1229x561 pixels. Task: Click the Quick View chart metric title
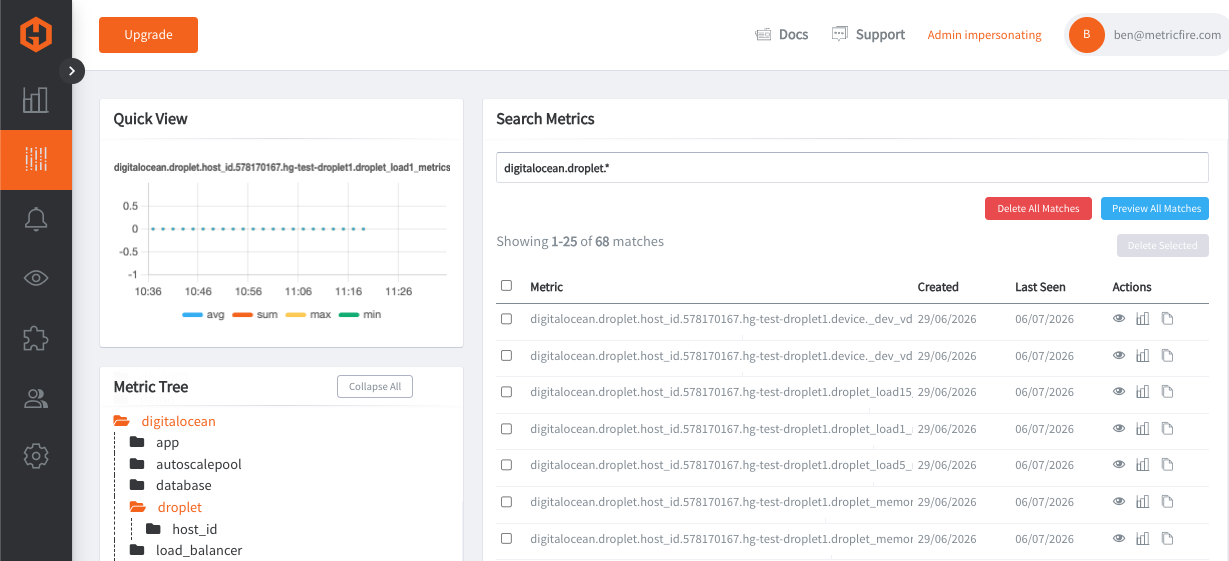pyautogui.click(x=282, y=168)
